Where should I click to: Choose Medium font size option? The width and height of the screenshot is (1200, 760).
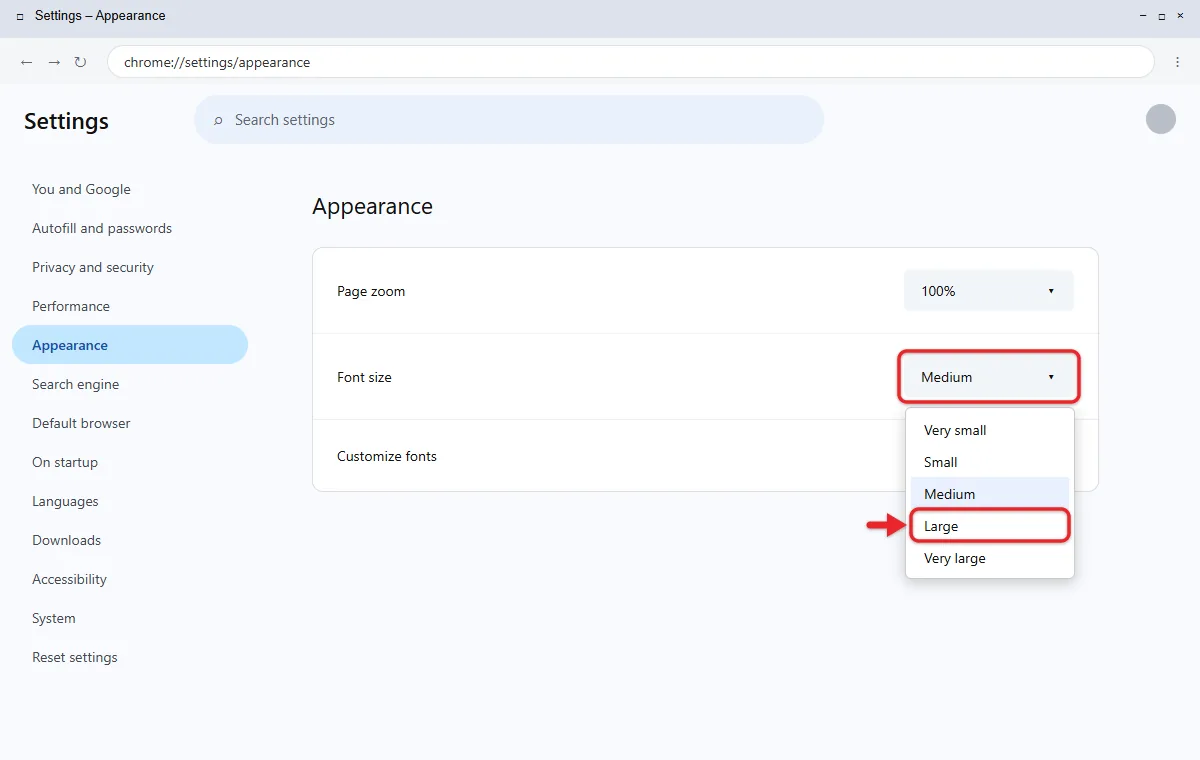coord(990,494)
